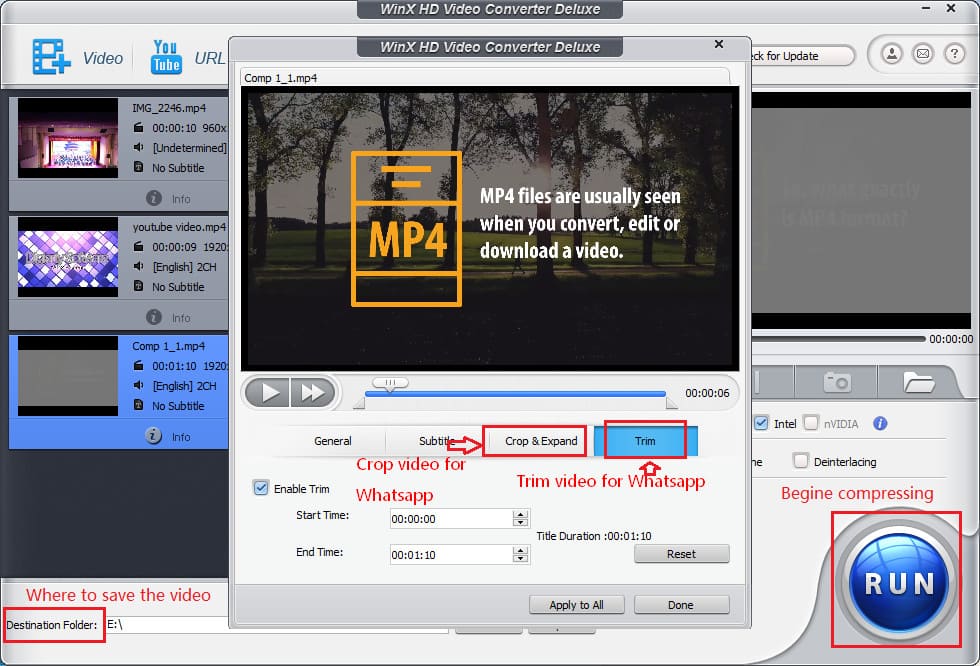The height and width of the screenshot is (666, 980).
Task: Click the mail envelope icon
Action: pyautogui.click(x=922, y=54)
